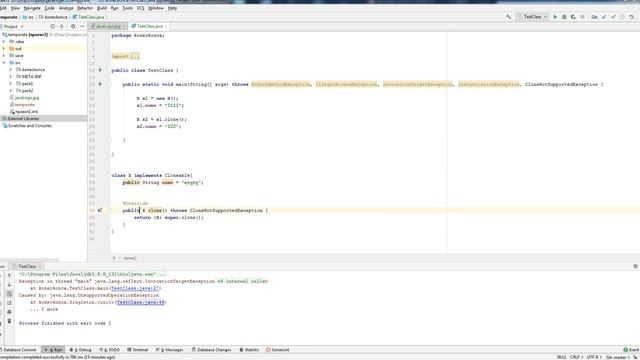Open the SonarLint tool window

[x=278, y=350]
